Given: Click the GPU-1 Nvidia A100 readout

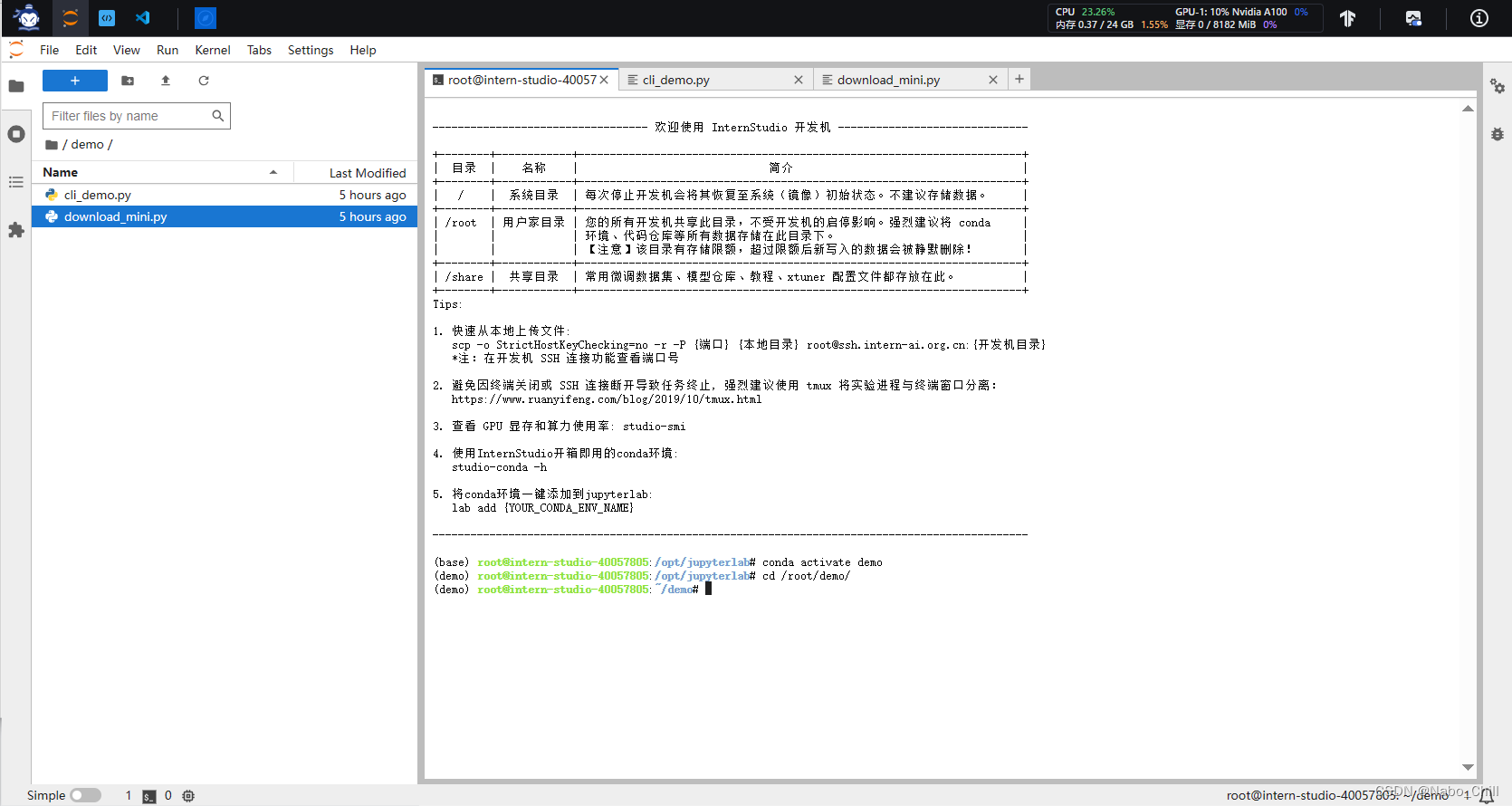Looking at the screenshot, I should (1241, 12).
